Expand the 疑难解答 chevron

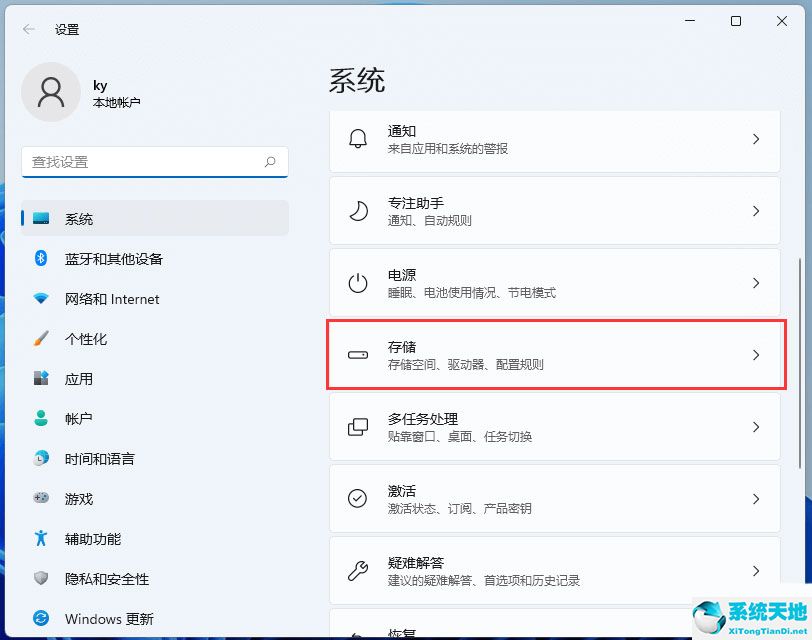756,571
